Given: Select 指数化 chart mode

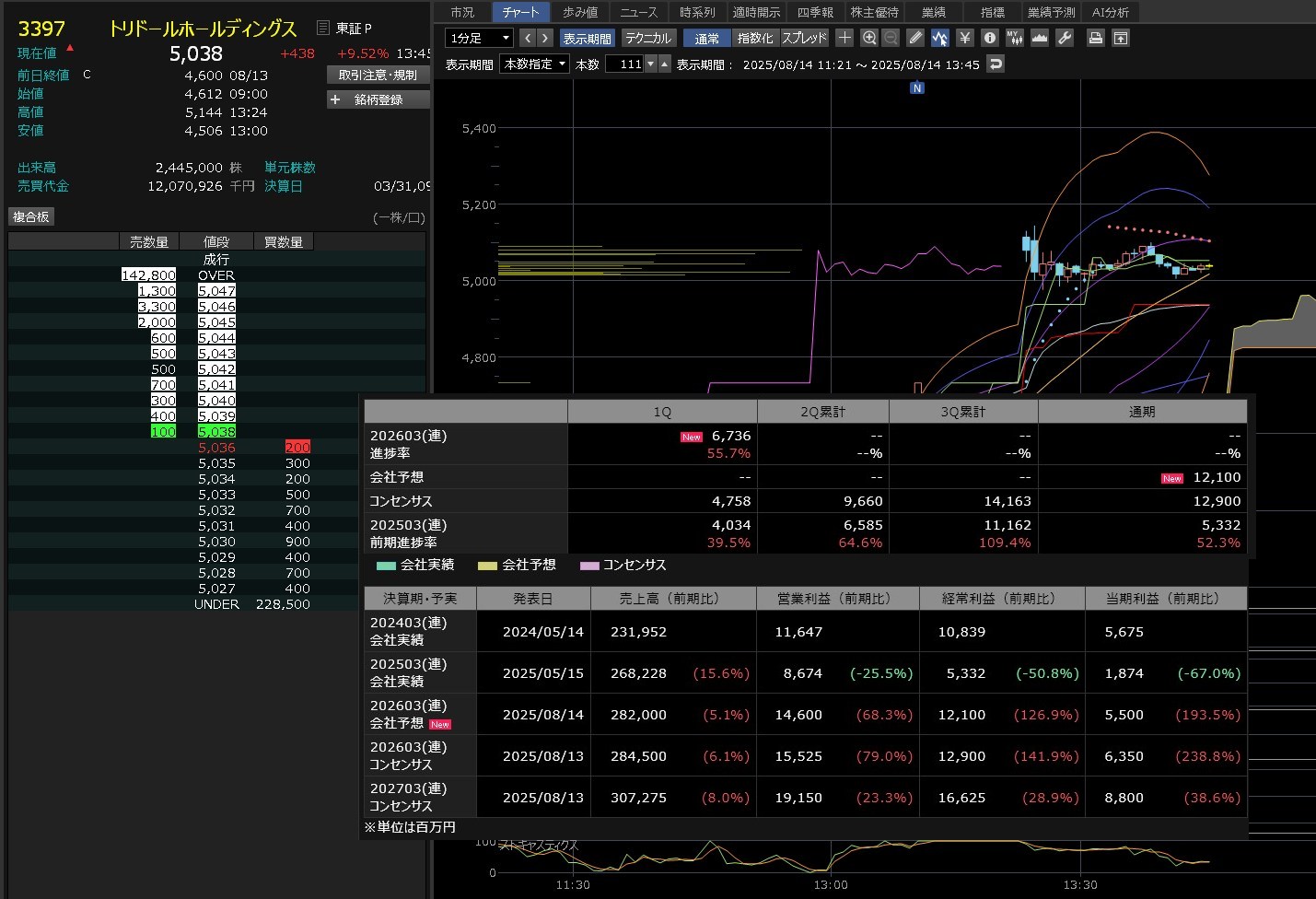Looking at the screenshot, I should (x=755, y=38).
